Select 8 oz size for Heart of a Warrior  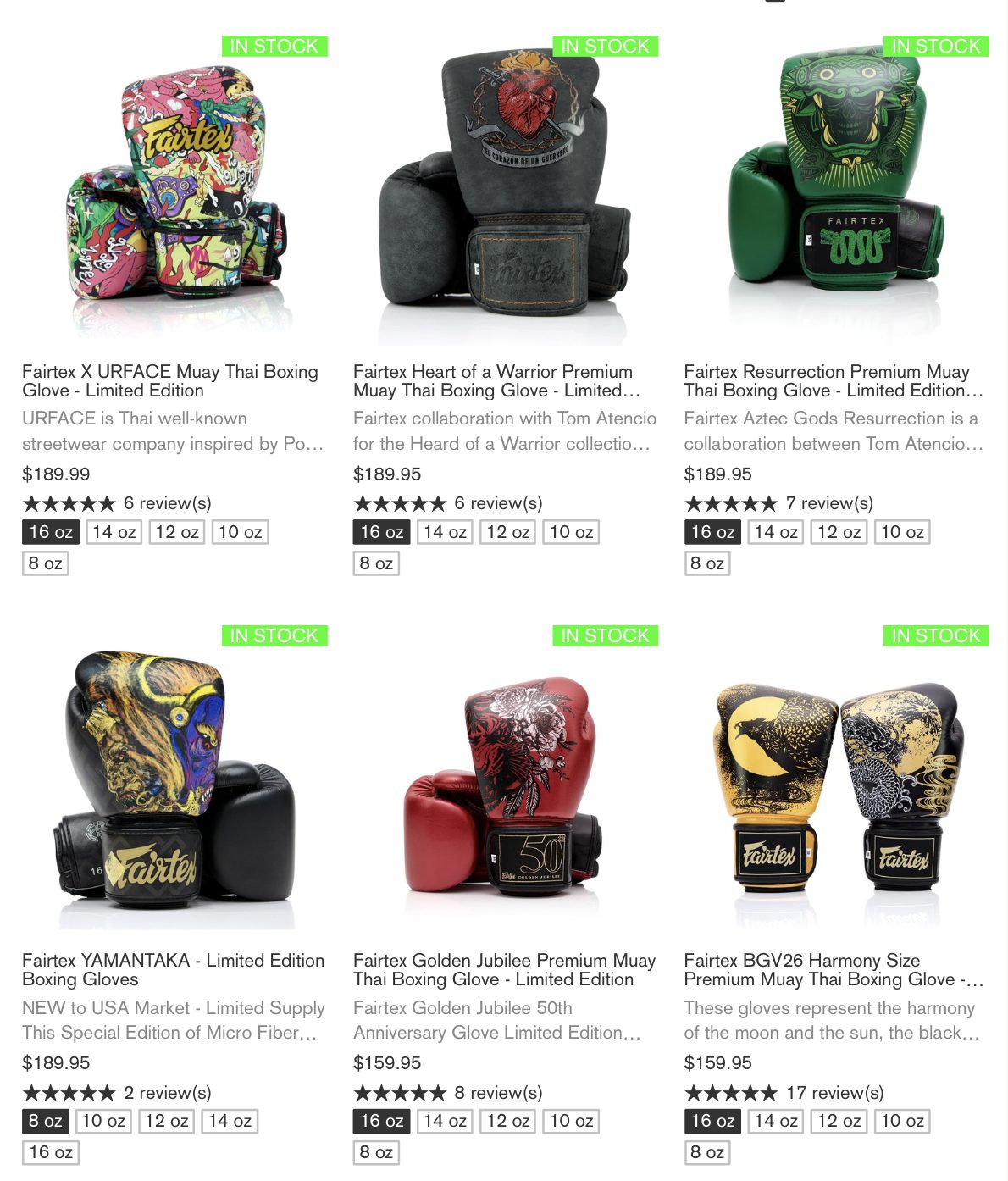(x=376, y=563)
